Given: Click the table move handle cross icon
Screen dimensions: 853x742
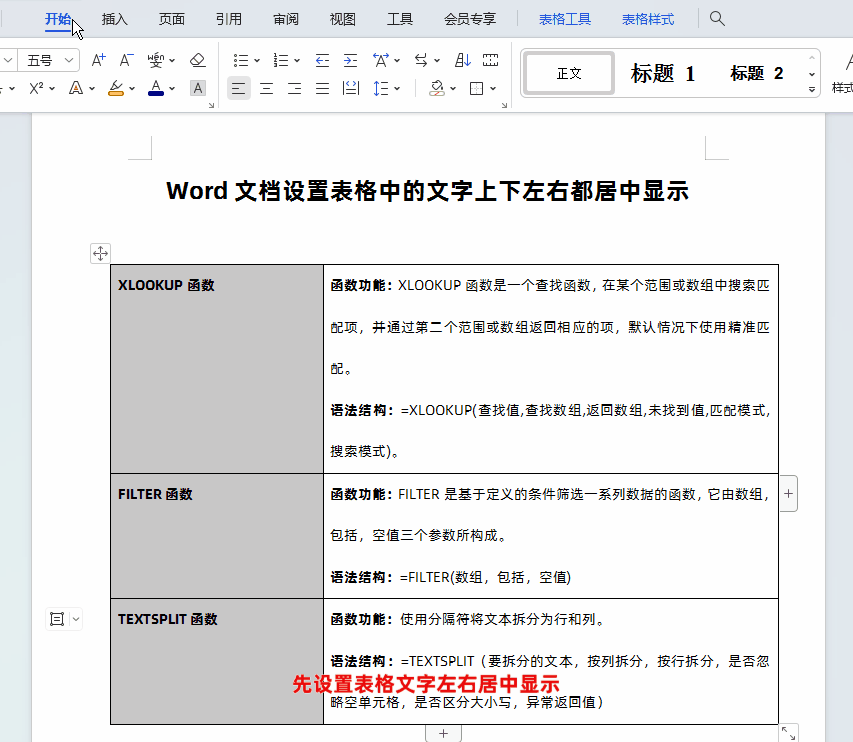Looking at the screenshot, I should tap(100, 253).
